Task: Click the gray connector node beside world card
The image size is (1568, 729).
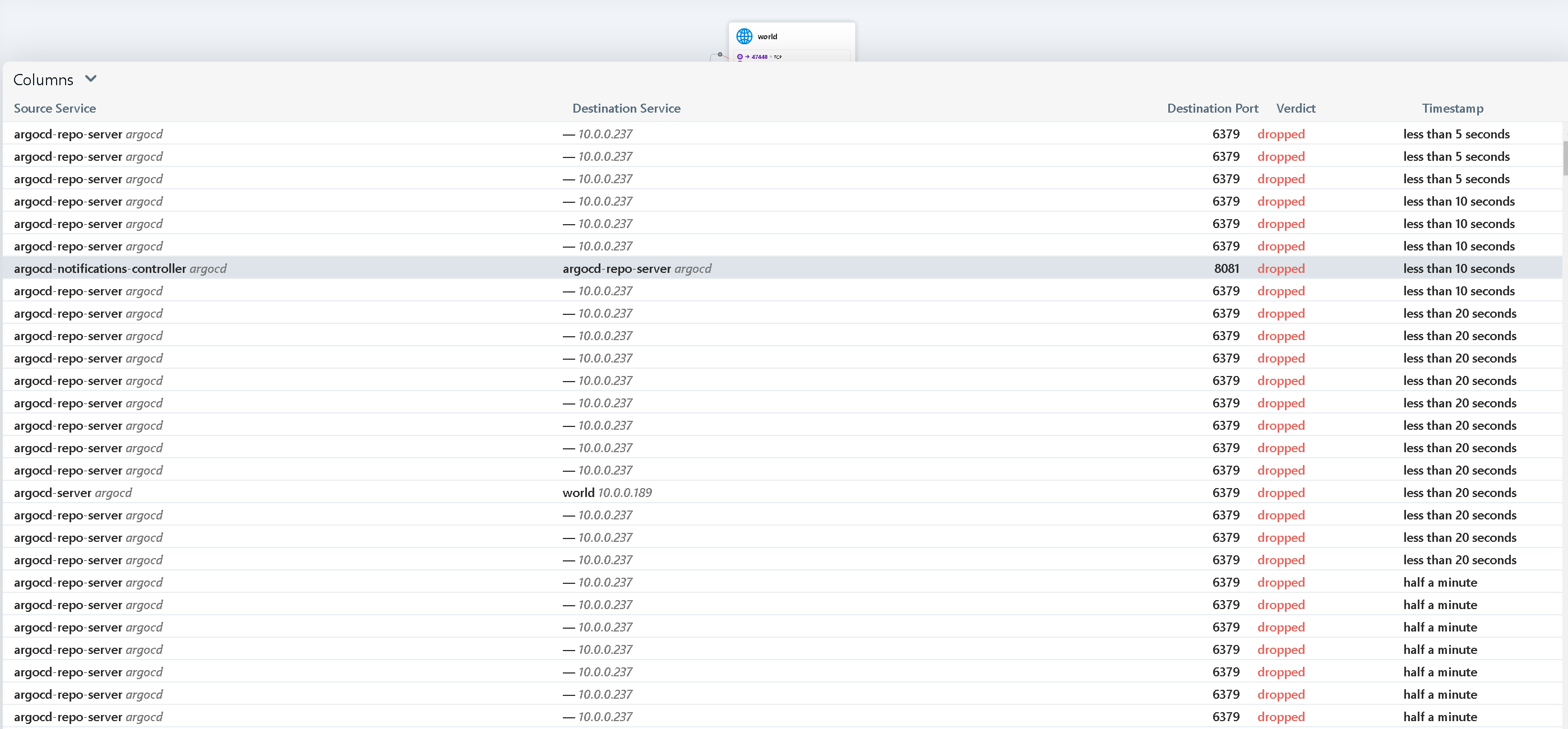Action: 719,54
